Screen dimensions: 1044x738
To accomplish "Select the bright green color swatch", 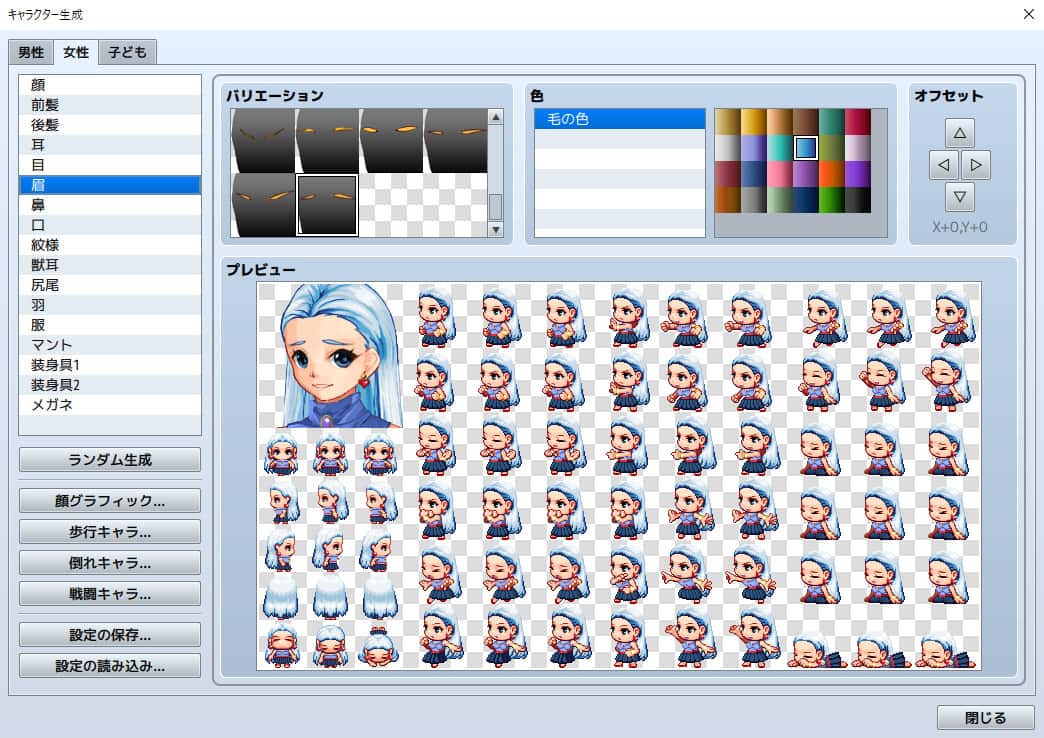I will [x=832, y=200].
